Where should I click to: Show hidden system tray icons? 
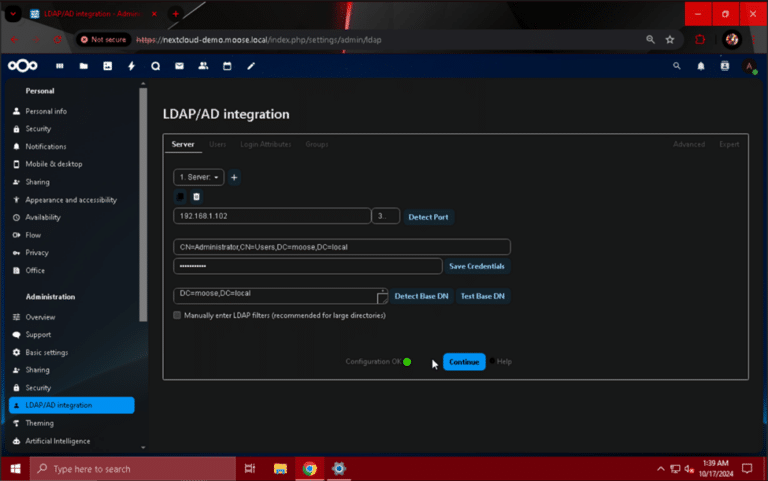(x=660, y=469)
